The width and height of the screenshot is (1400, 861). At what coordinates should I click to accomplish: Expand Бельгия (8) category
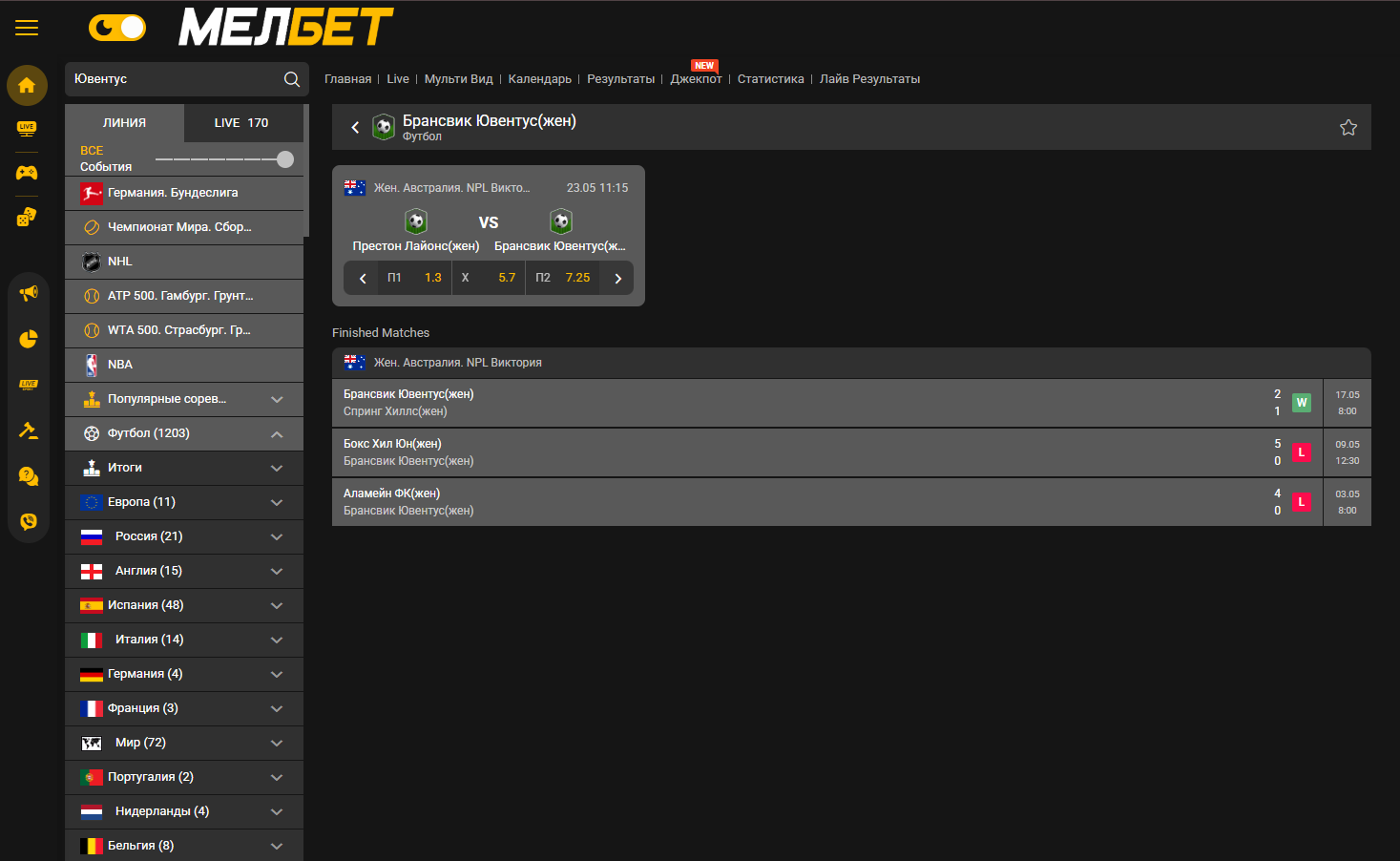click(x=184, y=846)
